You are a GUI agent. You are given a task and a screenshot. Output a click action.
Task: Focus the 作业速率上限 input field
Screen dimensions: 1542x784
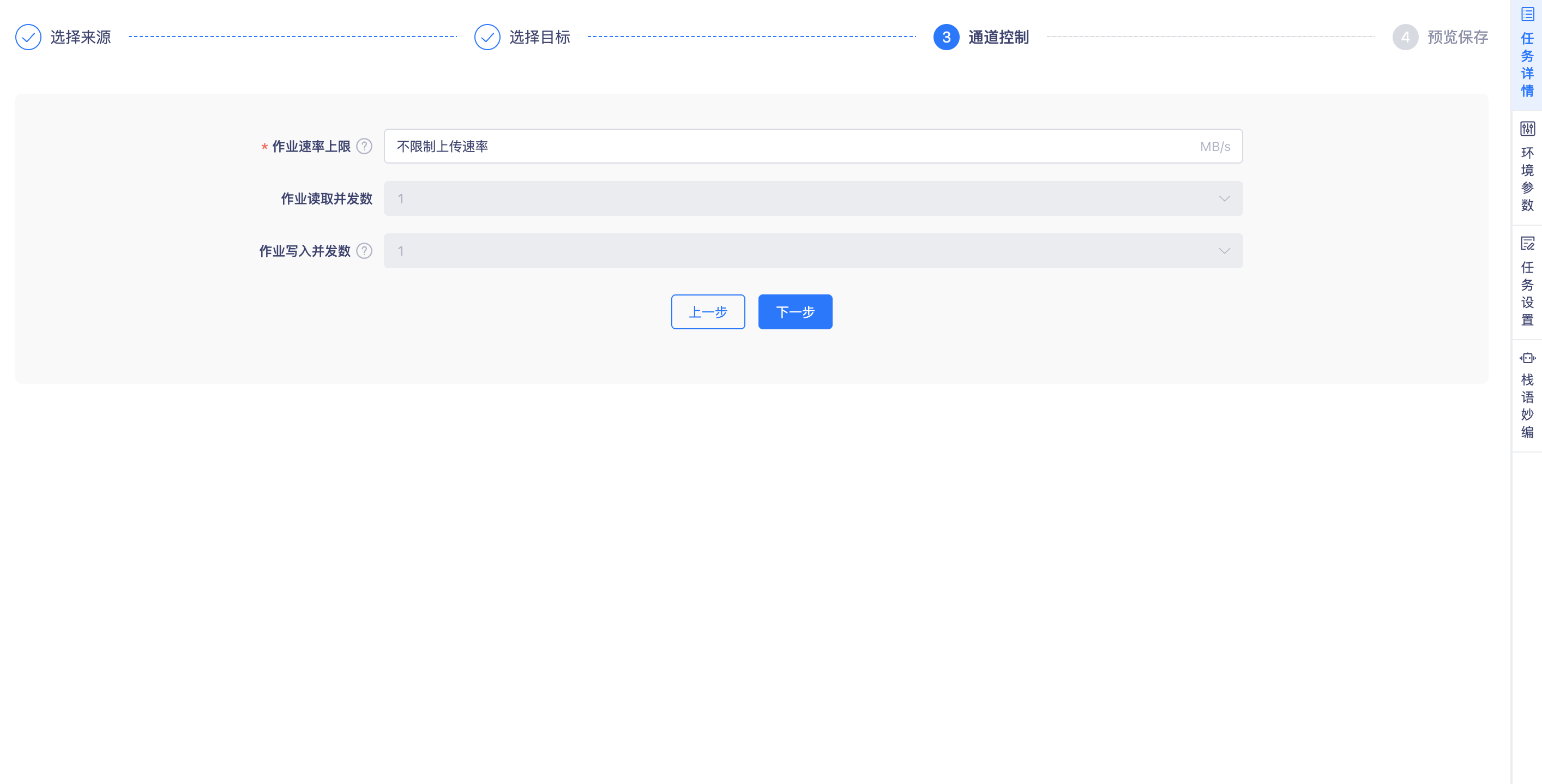point(813,146)
